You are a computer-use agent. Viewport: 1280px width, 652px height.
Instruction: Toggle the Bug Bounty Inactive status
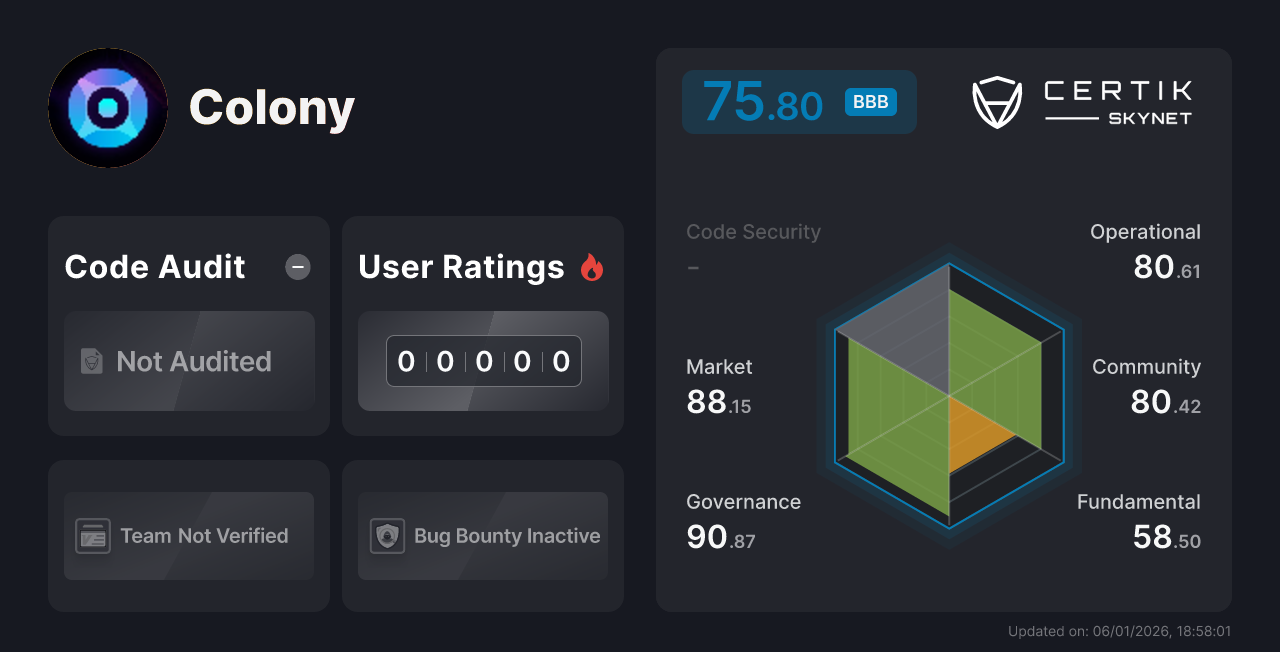(482, 536)
